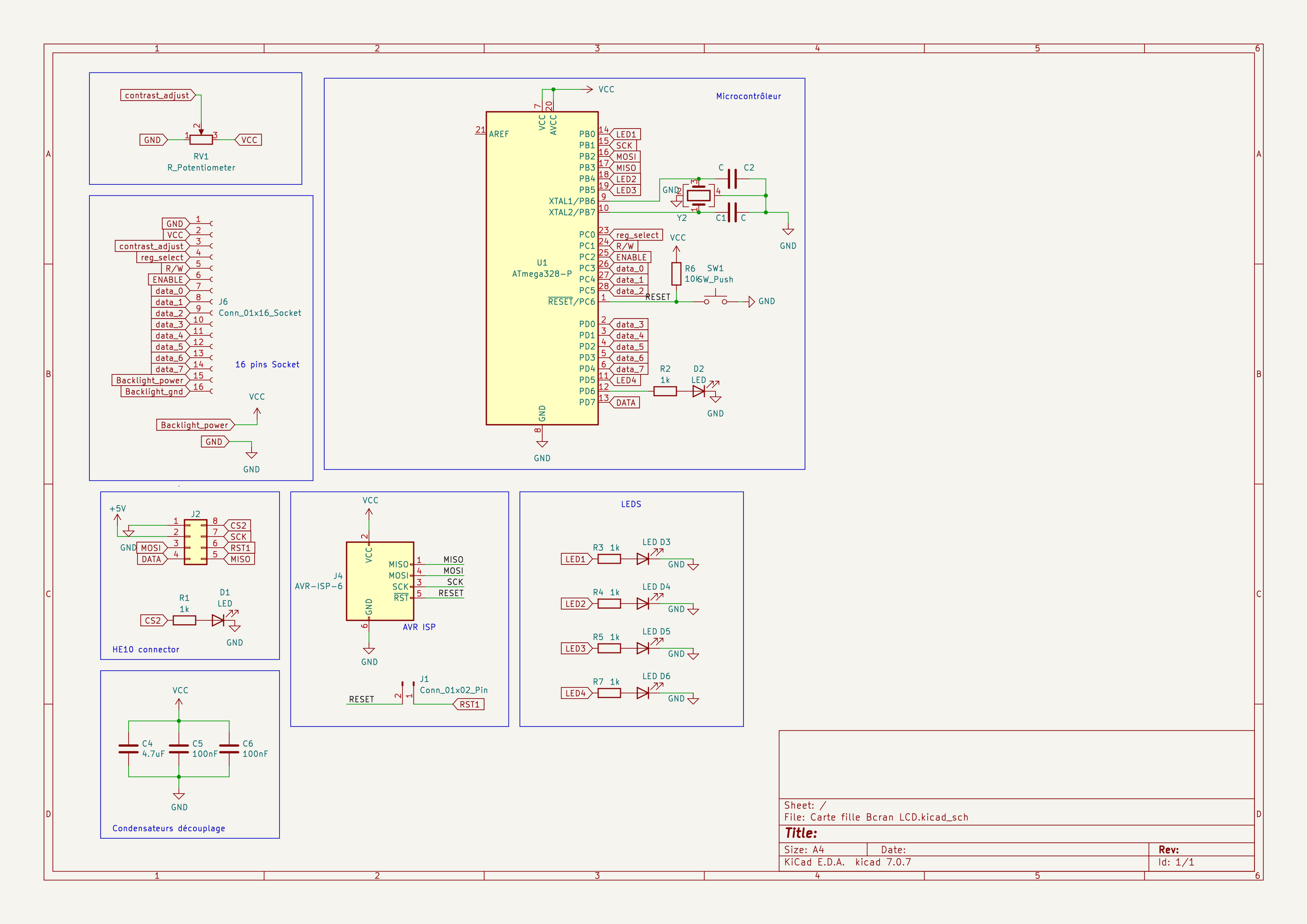Click the XTAL1/PB6 pin name
1307x924 pixels.
(571, 201)
